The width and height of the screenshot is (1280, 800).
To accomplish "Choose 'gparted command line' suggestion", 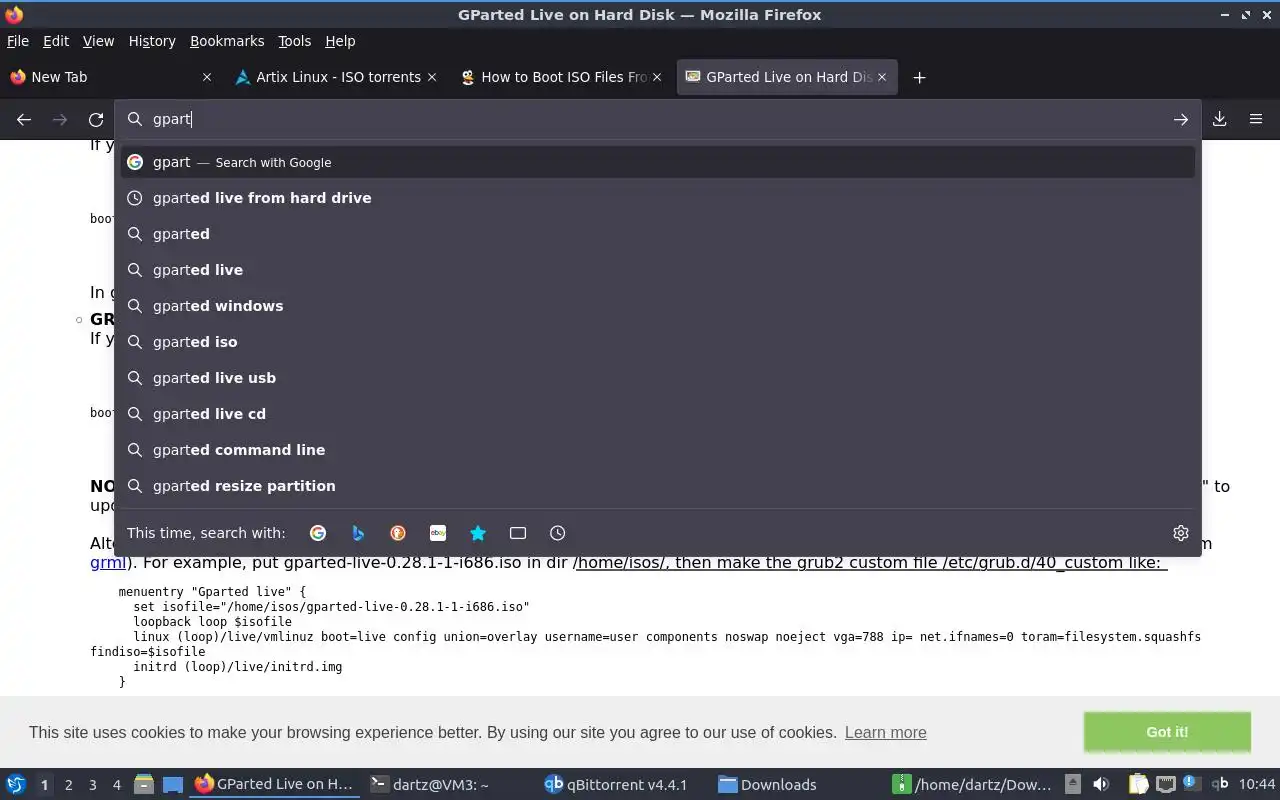I will point(658,450).
